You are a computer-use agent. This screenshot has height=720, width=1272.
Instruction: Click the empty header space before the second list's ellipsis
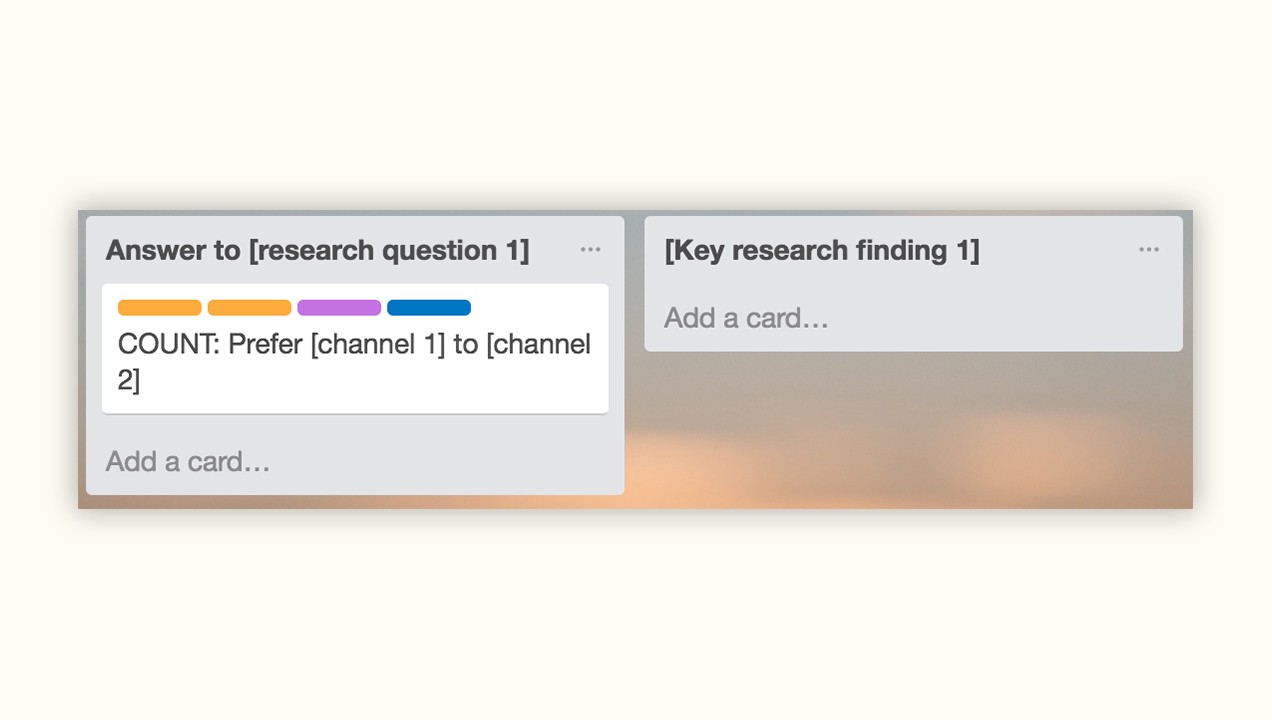1060,250
